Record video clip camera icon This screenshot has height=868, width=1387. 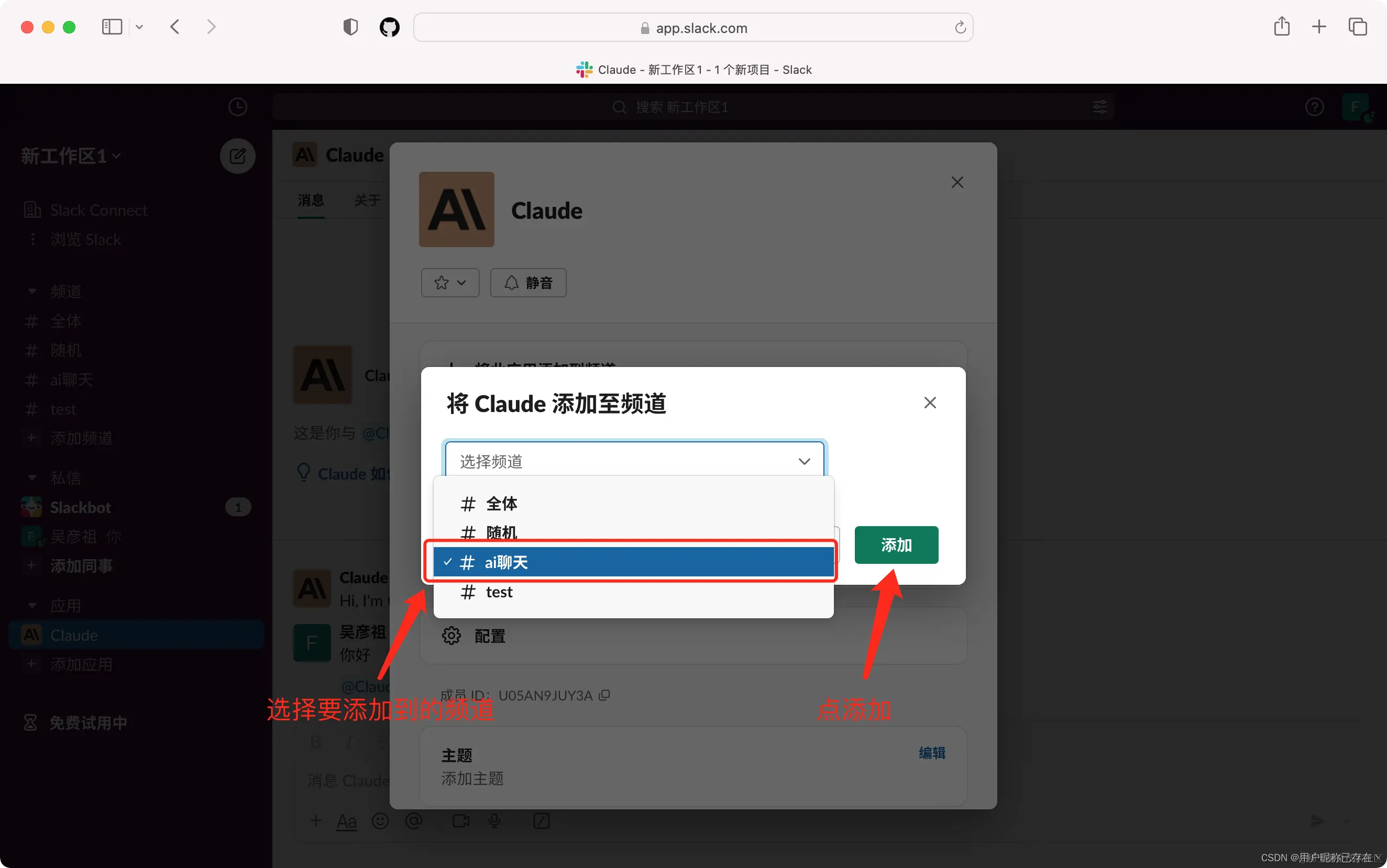460,821
